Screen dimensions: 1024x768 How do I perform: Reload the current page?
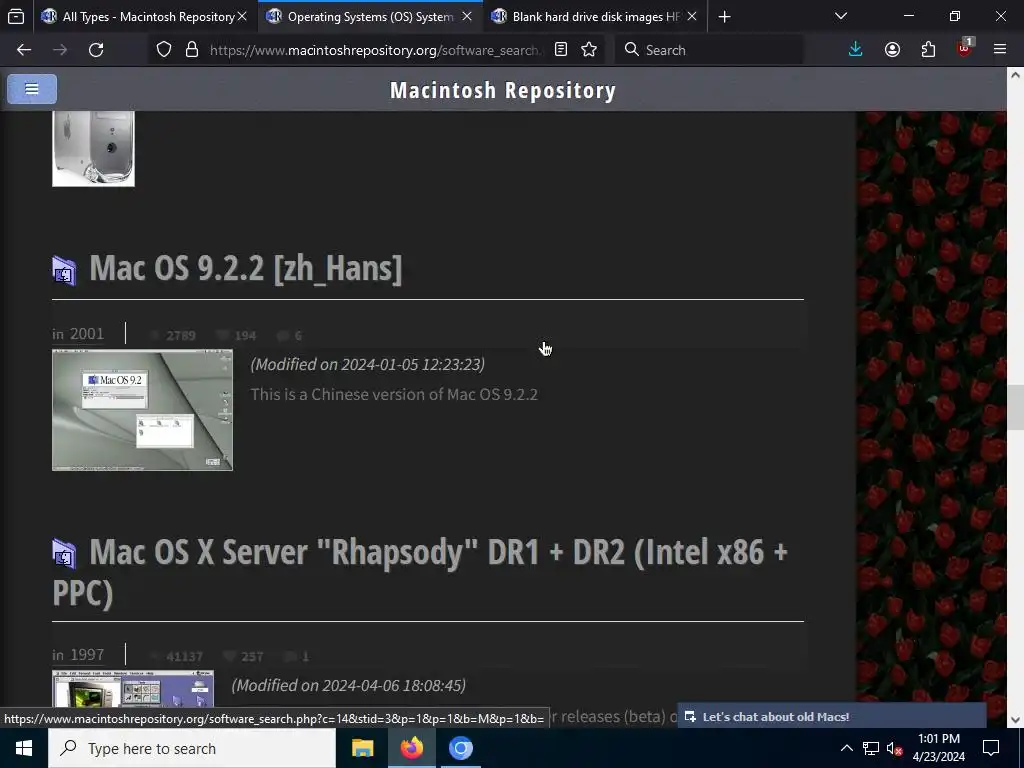[96, 50]
